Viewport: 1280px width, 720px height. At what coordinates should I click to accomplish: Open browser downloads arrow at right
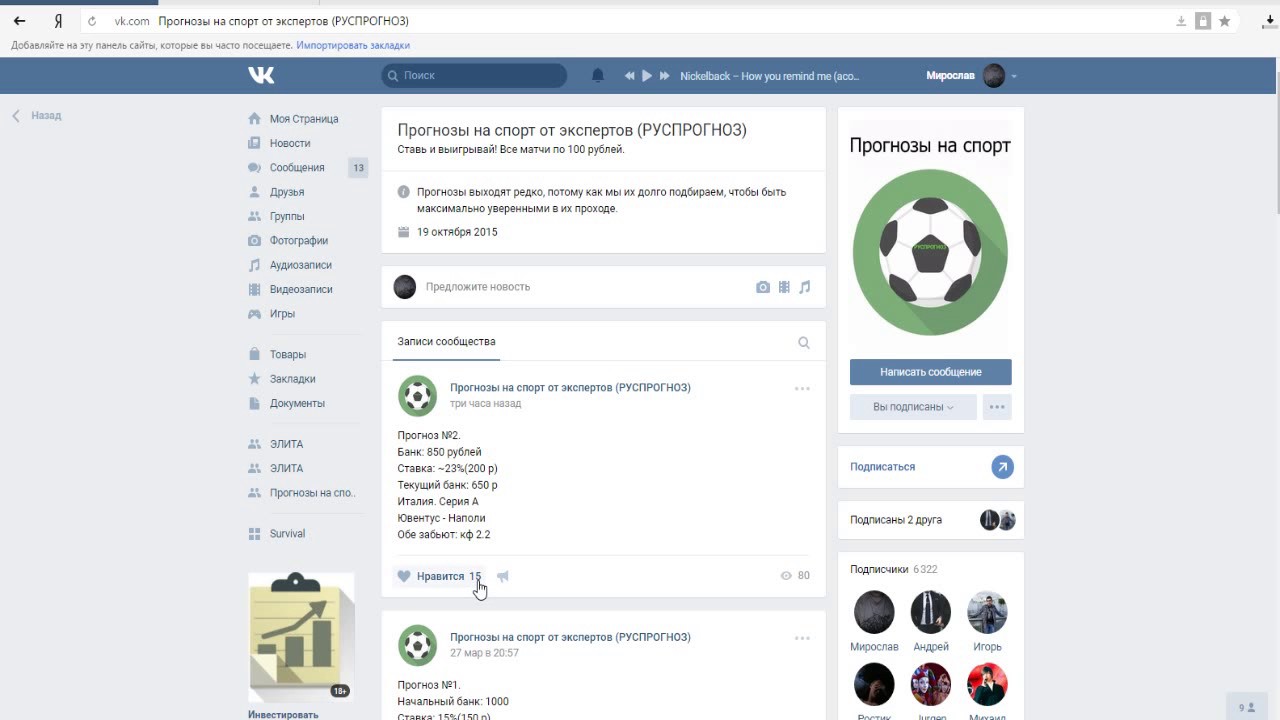pyautogui.click(x=1270, y=21)
